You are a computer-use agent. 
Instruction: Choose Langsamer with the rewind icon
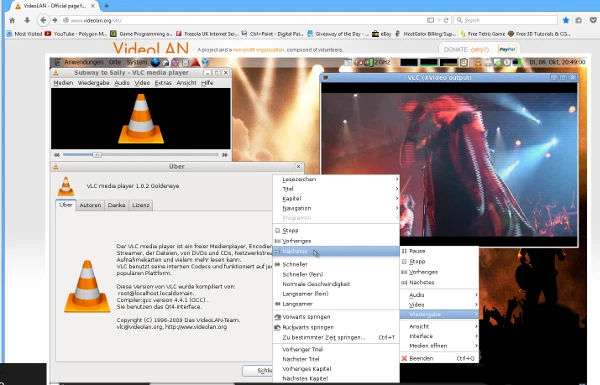pos(336,304)
